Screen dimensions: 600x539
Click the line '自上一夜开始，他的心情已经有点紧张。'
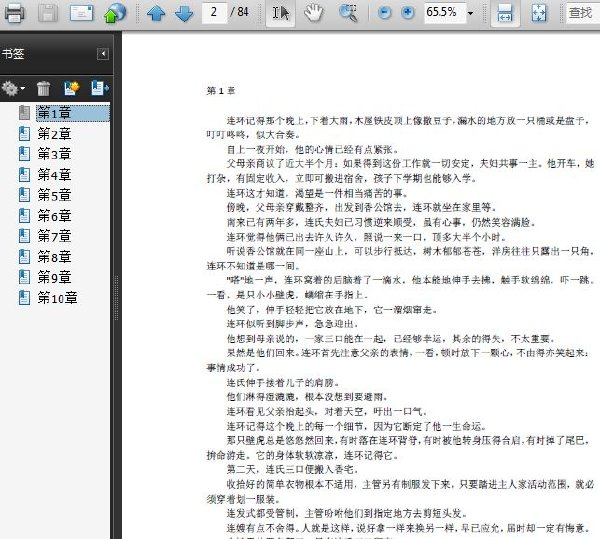coord(313,149)
